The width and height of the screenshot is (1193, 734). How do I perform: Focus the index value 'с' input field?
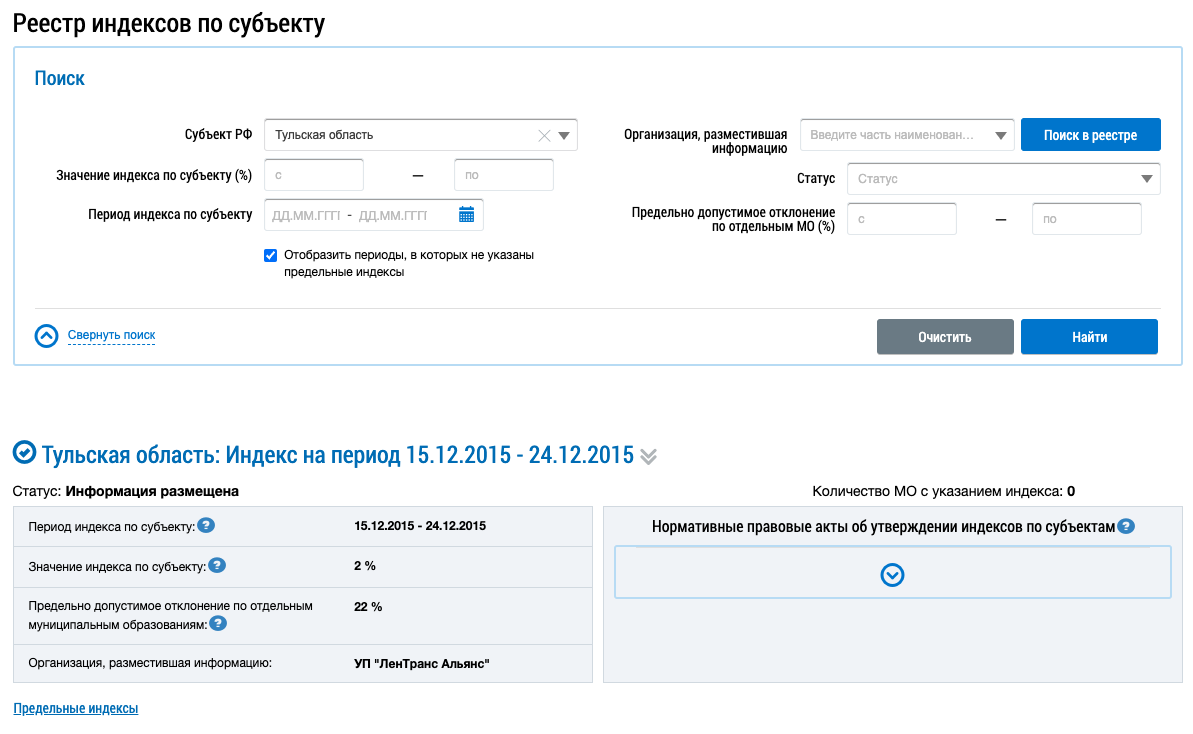313,175
